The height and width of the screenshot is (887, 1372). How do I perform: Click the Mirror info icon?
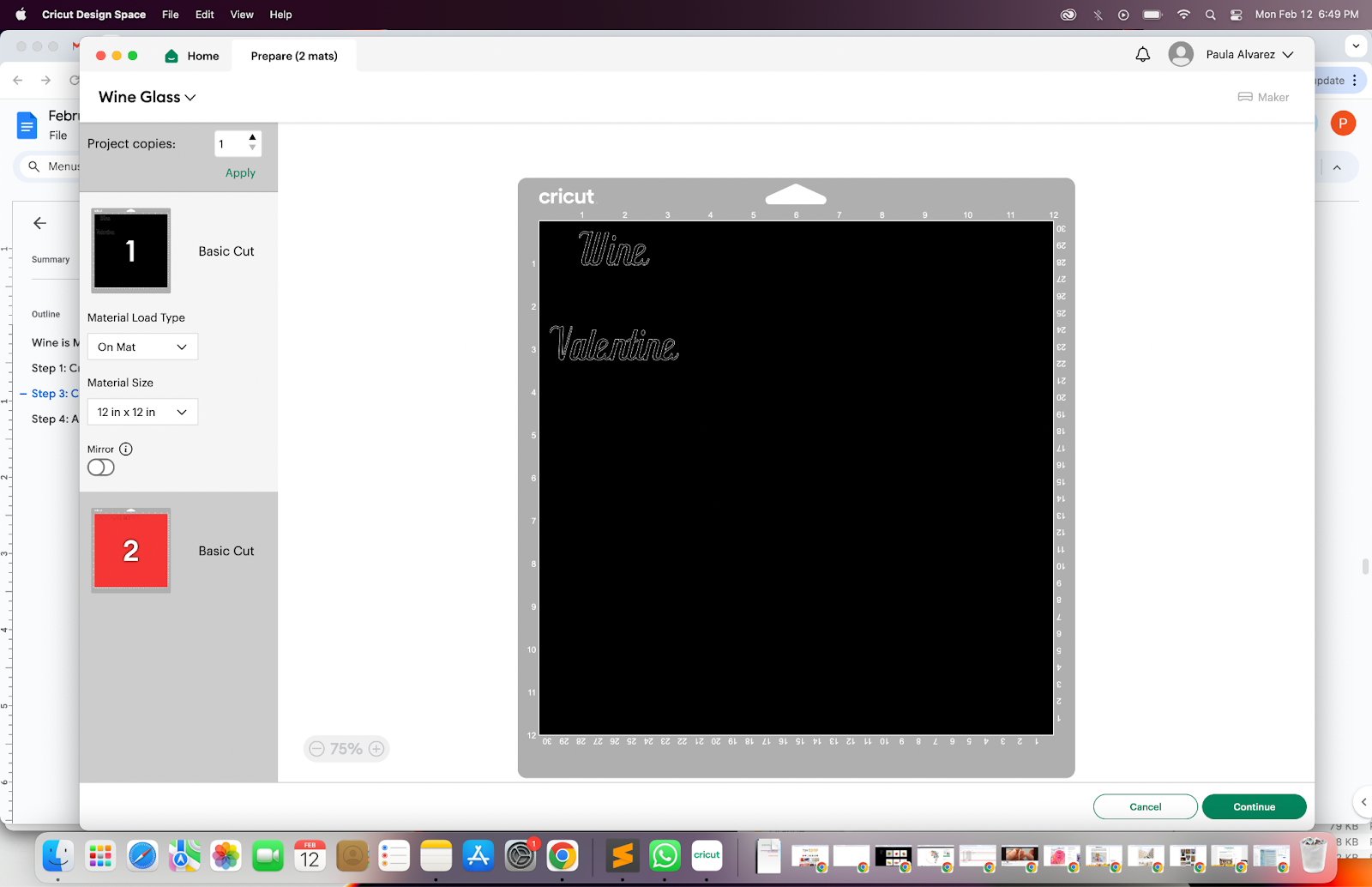[x=126, y=449]
